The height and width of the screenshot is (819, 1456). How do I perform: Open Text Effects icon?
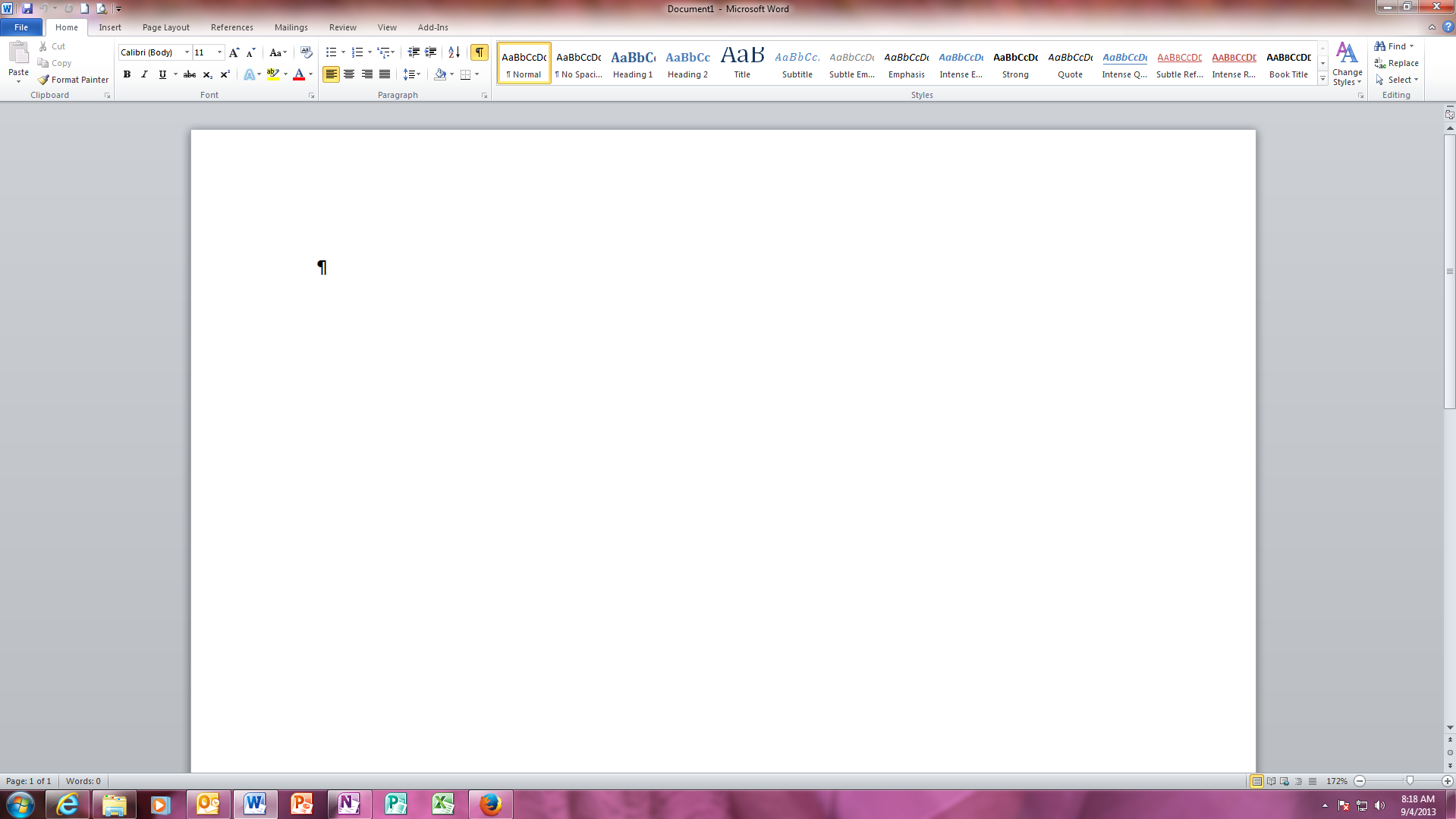(x=250, y=74)
